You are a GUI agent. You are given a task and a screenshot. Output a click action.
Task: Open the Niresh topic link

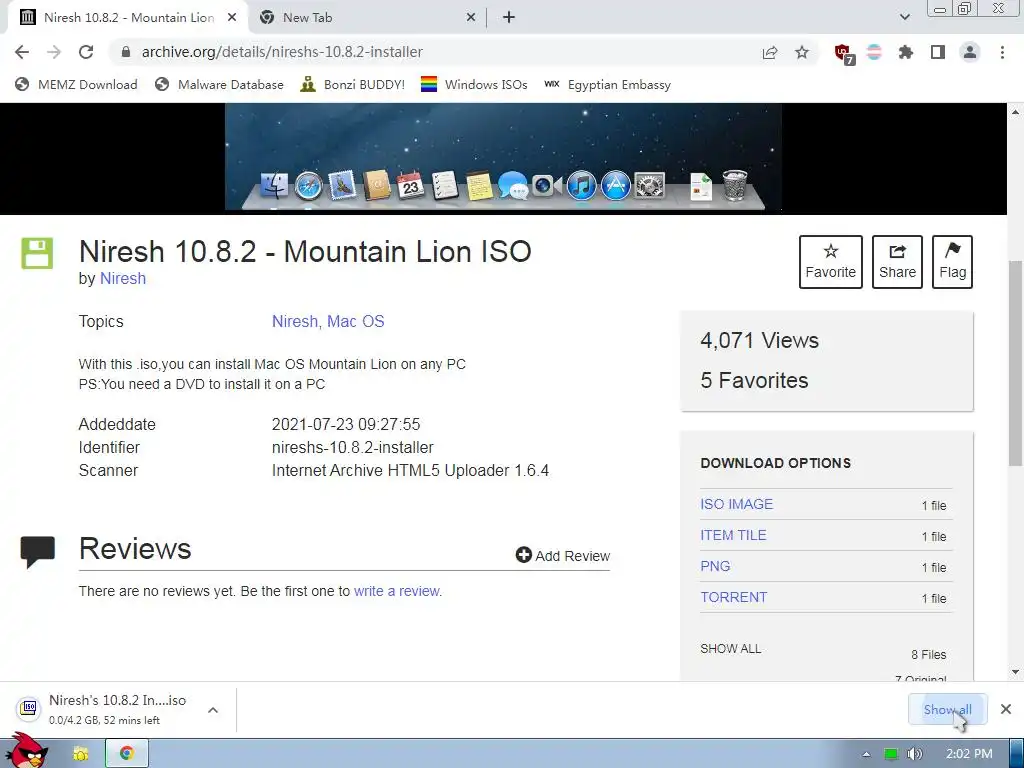295,321
